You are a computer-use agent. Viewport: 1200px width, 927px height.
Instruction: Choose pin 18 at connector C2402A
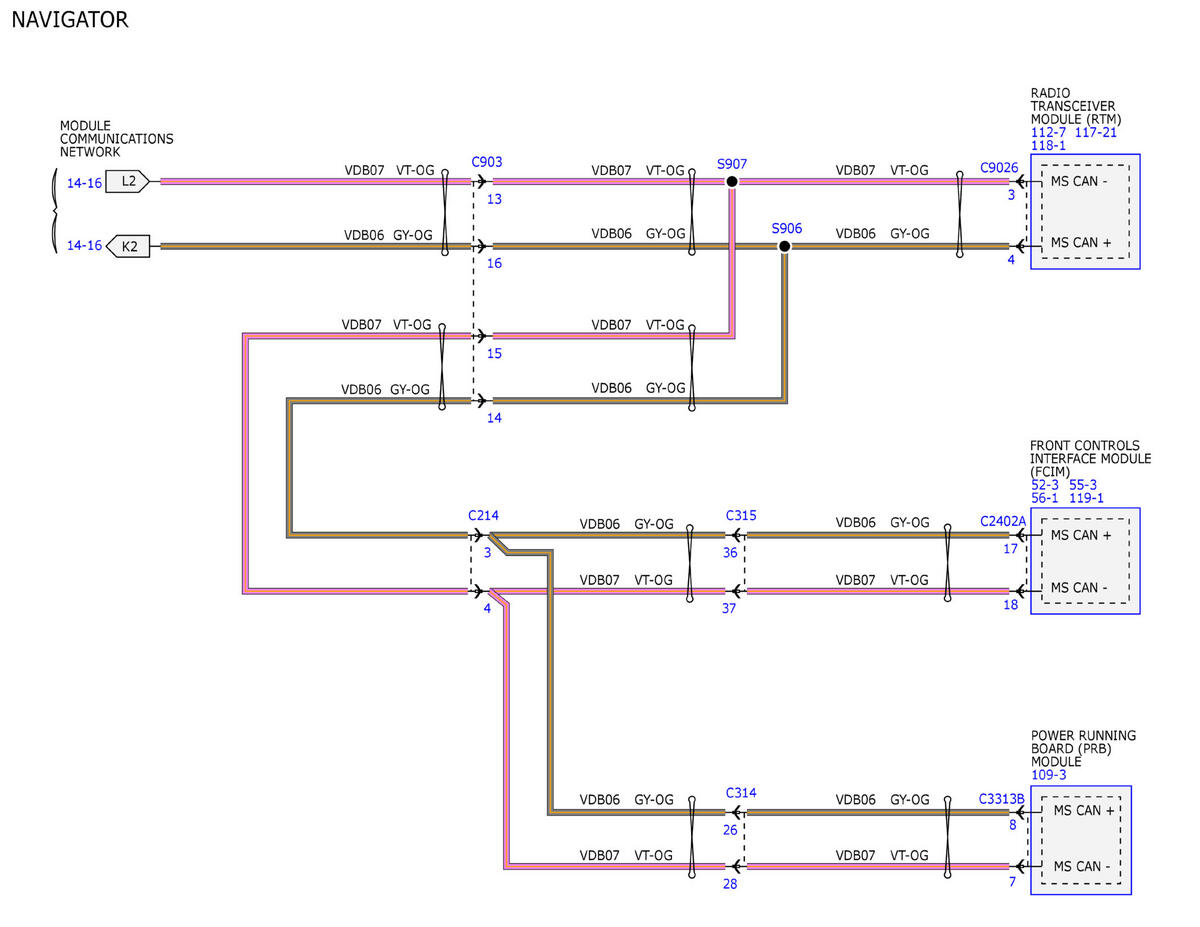click(x=1011, y=605)
